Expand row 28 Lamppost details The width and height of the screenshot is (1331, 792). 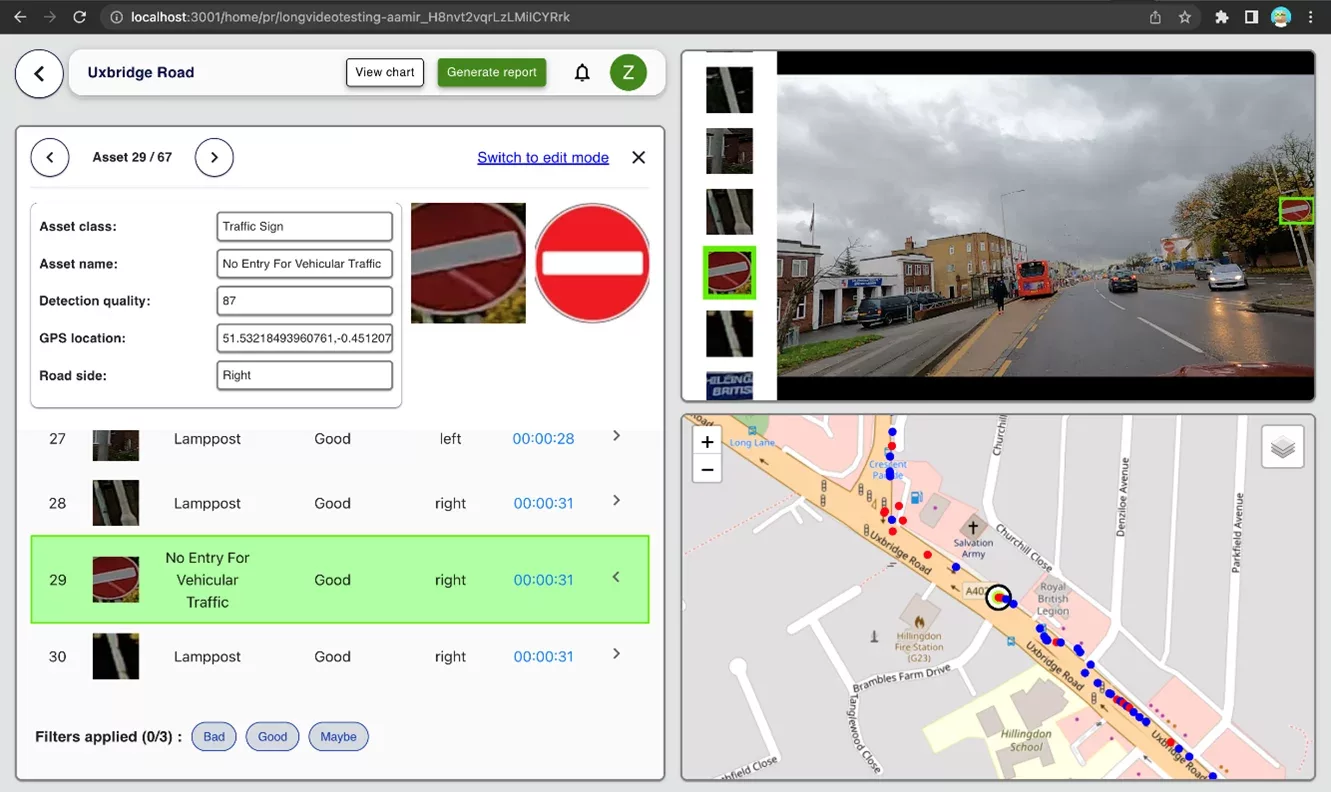(x=616, y=501)
